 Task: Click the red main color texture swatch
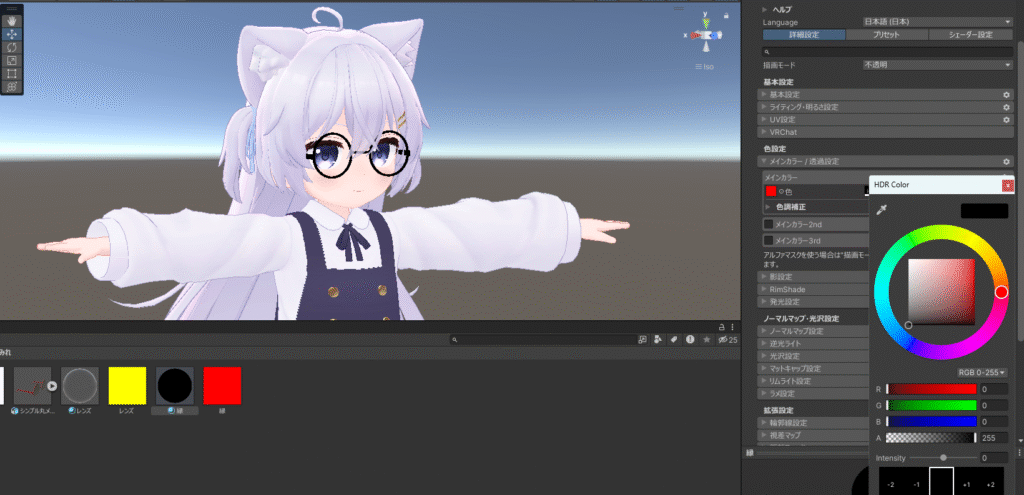pos(771,191)
